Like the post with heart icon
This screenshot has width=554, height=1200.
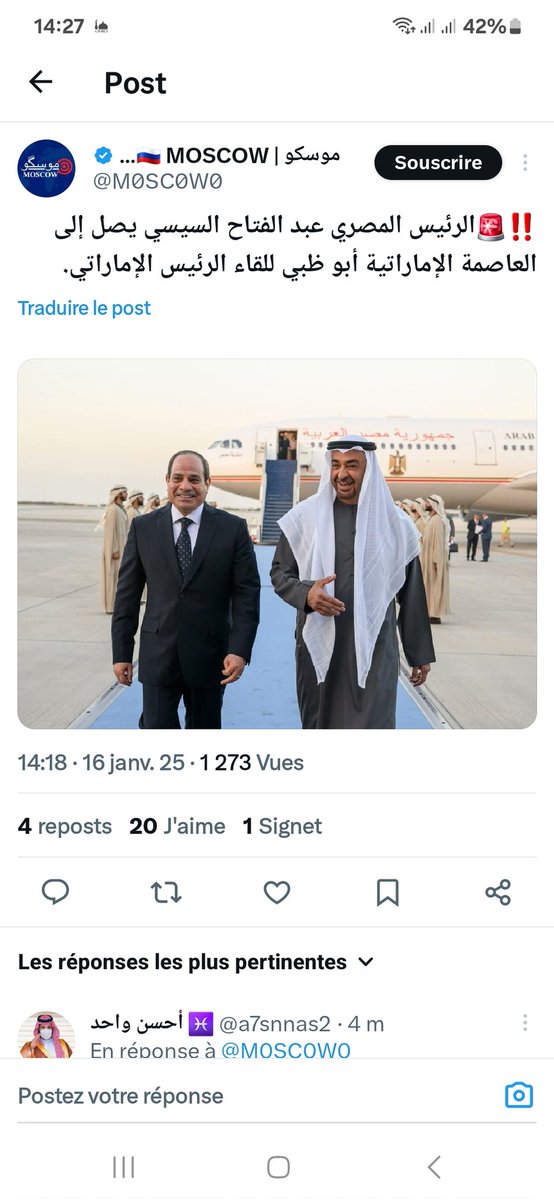click(277, 892)
